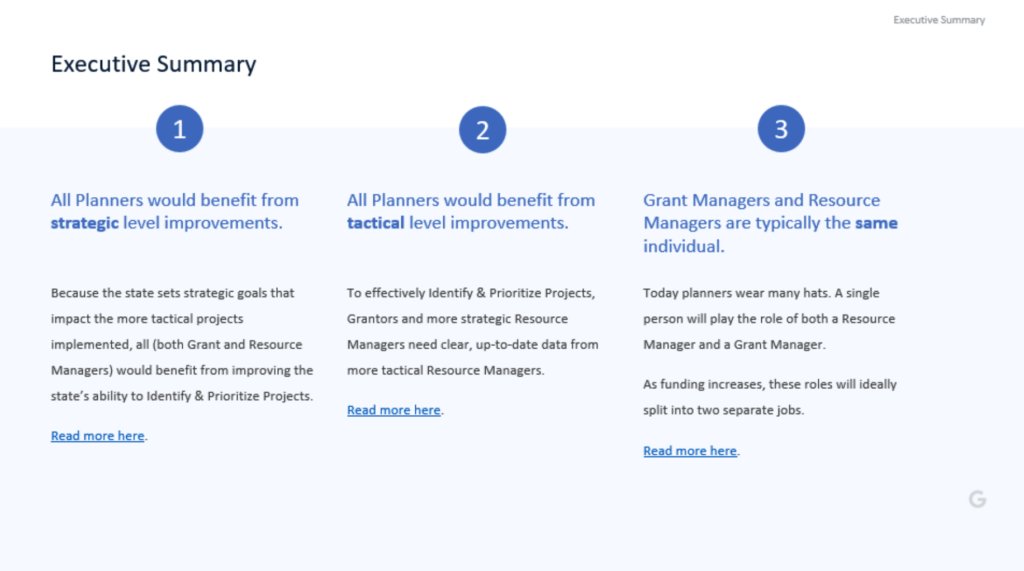Click the paragraph starting 'Today planners wear many hats'
This screenshot has width=1024, height=571.
[x=768, y=318]
